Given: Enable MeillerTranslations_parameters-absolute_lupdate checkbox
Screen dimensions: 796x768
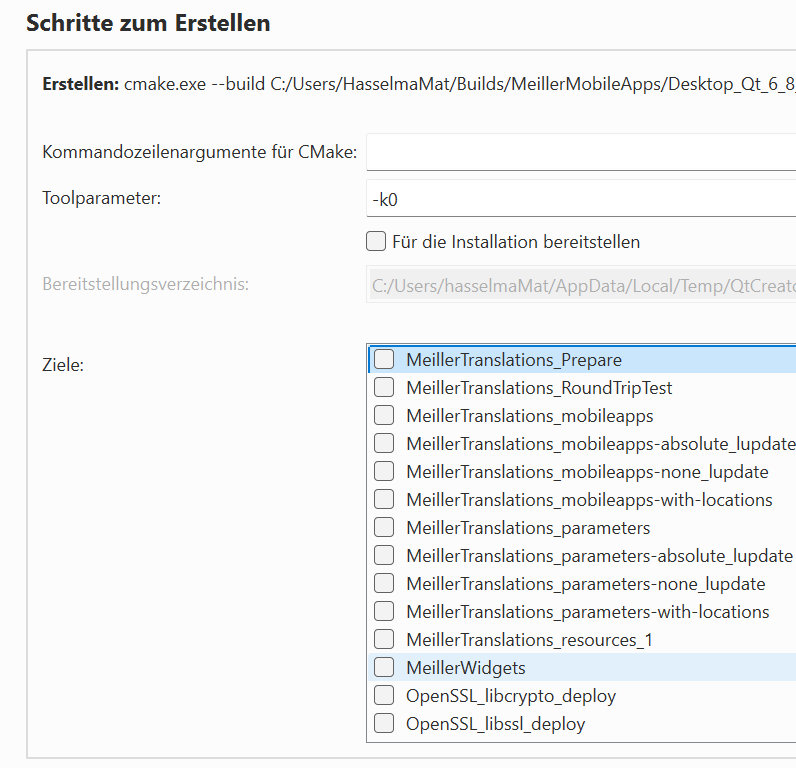Looking at the screenshot, I should (x=384, y=556).
